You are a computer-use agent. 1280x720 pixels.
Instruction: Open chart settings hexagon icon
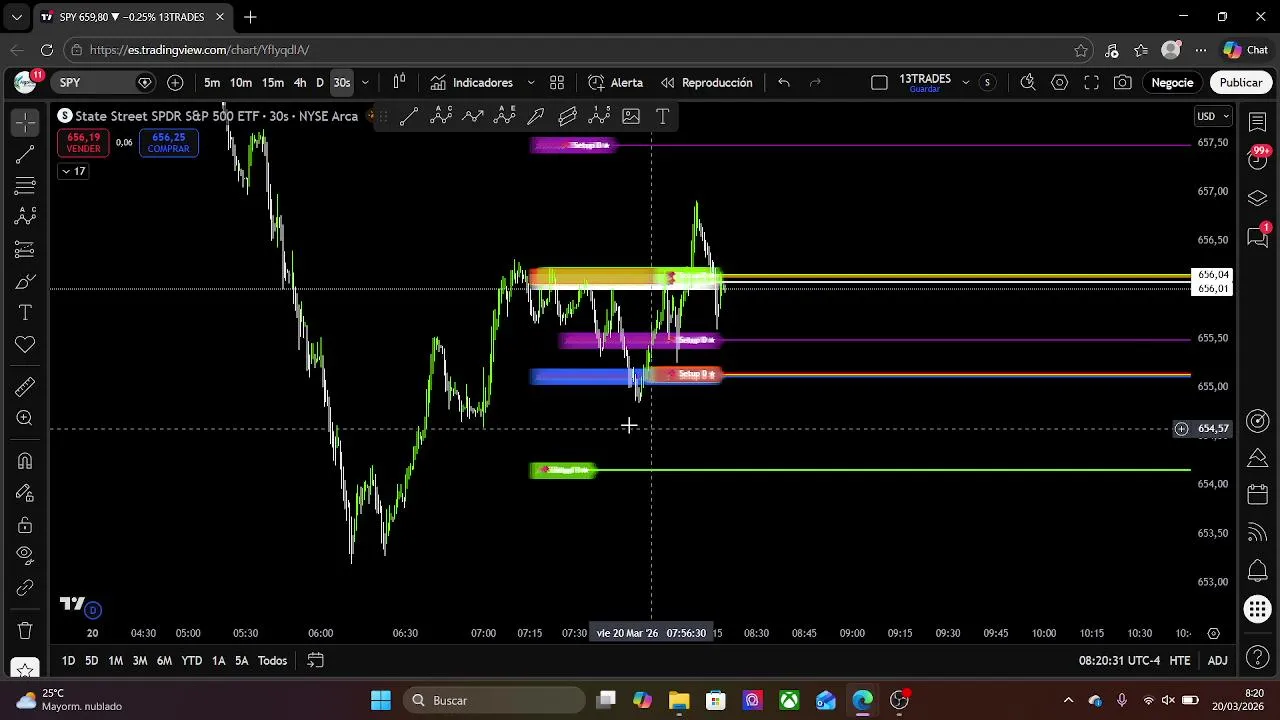[1060, 83]
